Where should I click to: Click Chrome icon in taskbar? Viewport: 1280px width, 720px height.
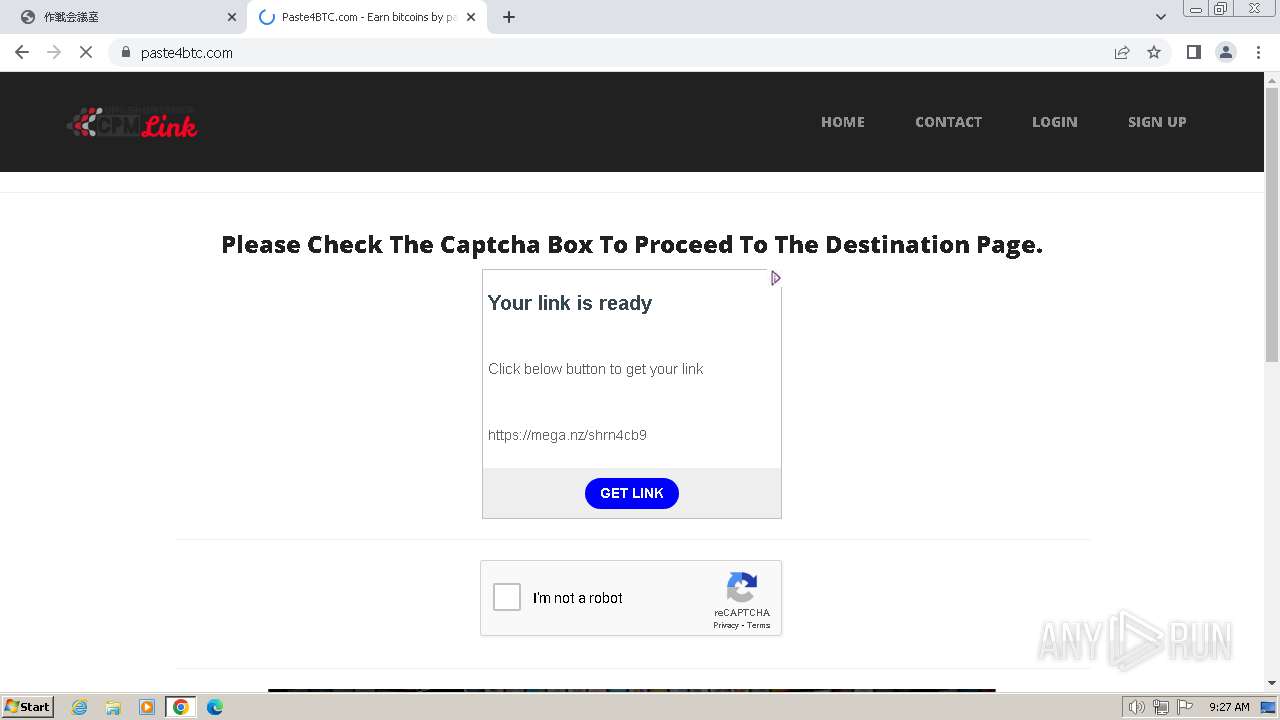(x=181, y=707)
